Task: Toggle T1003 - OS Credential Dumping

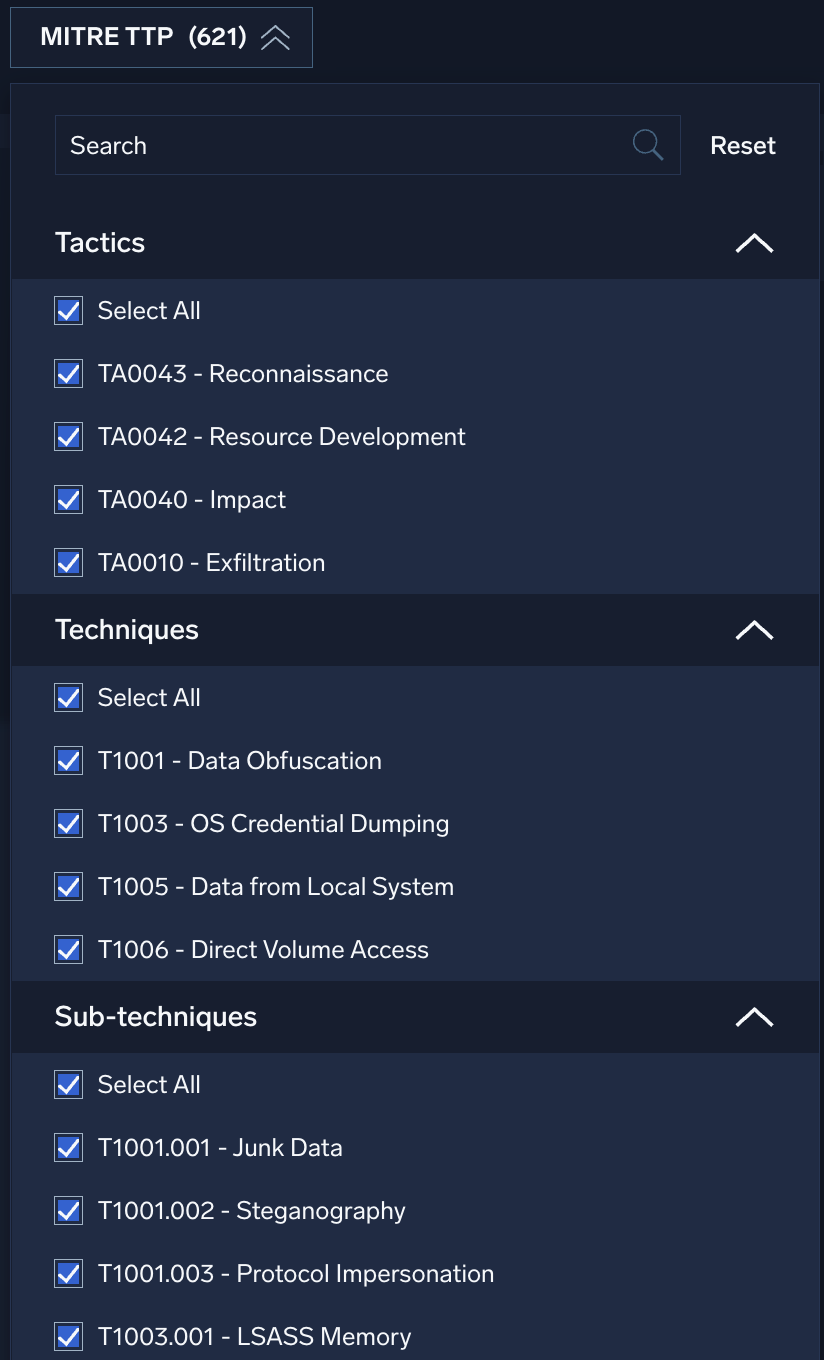Action: point(69,824)
